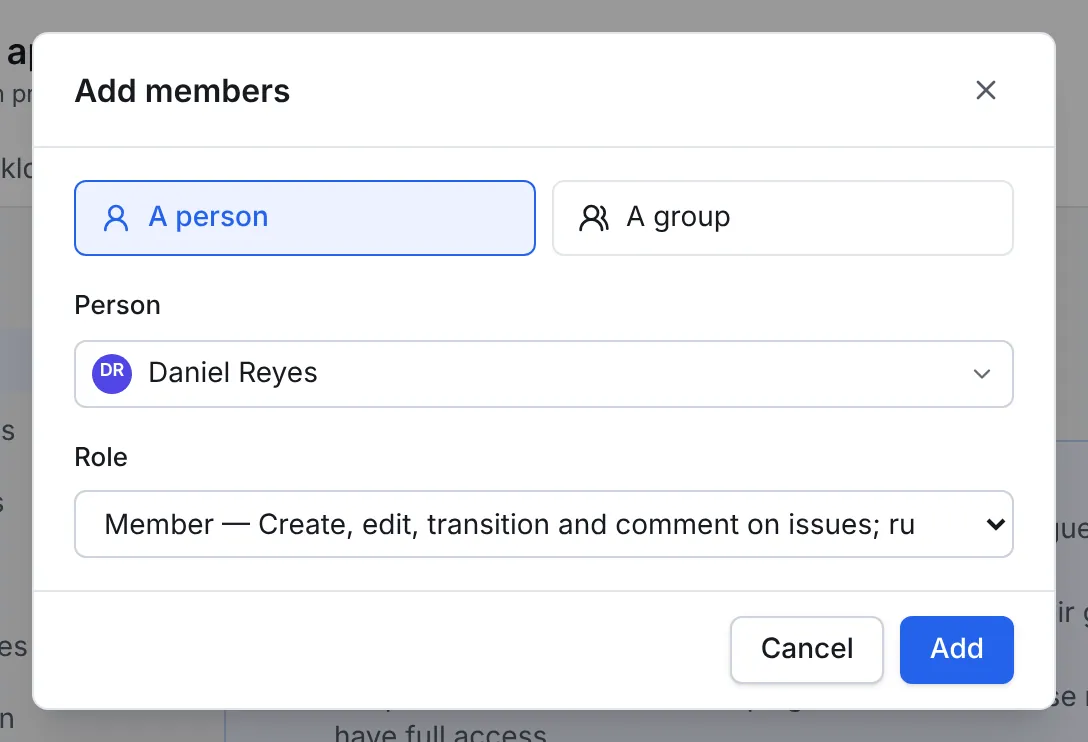Open the Person dropdown showing Daniel Reyes
The height and width of the screenshot is (742, 1088).
(544, 374)
